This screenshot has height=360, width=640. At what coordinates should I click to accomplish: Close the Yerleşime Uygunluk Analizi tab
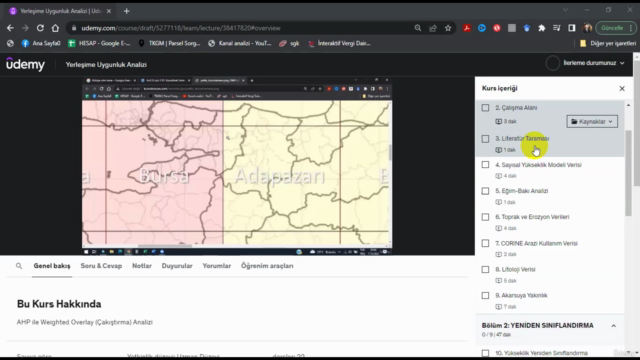pyautogui.click(x=109, y=11)
